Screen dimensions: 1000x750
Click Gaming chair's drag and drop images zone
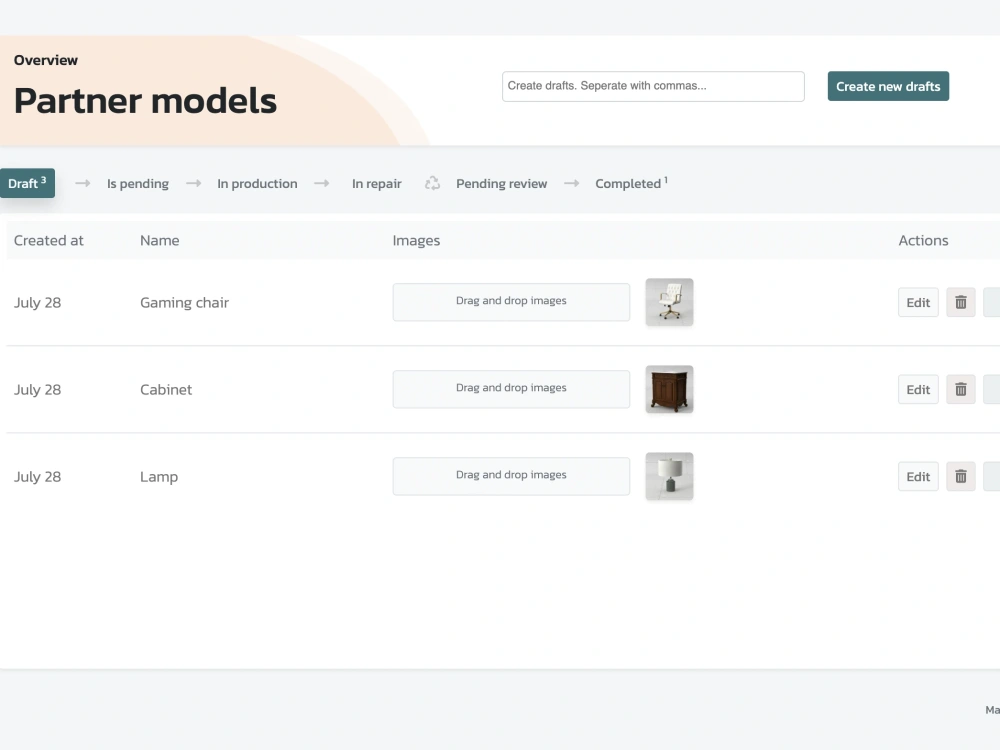[511, 302]
